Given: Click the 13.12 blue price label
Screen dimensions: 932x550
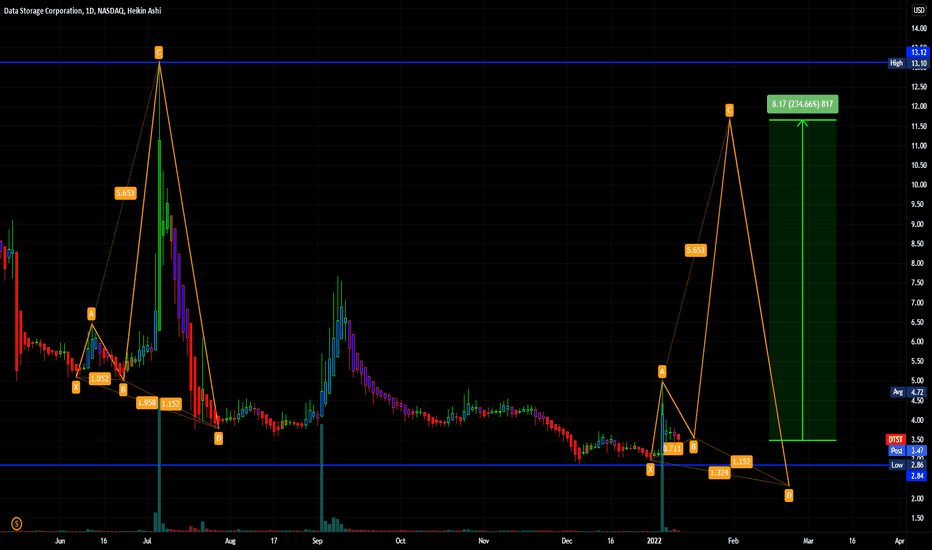Looking at the screenshot, I should click(918, 52).
